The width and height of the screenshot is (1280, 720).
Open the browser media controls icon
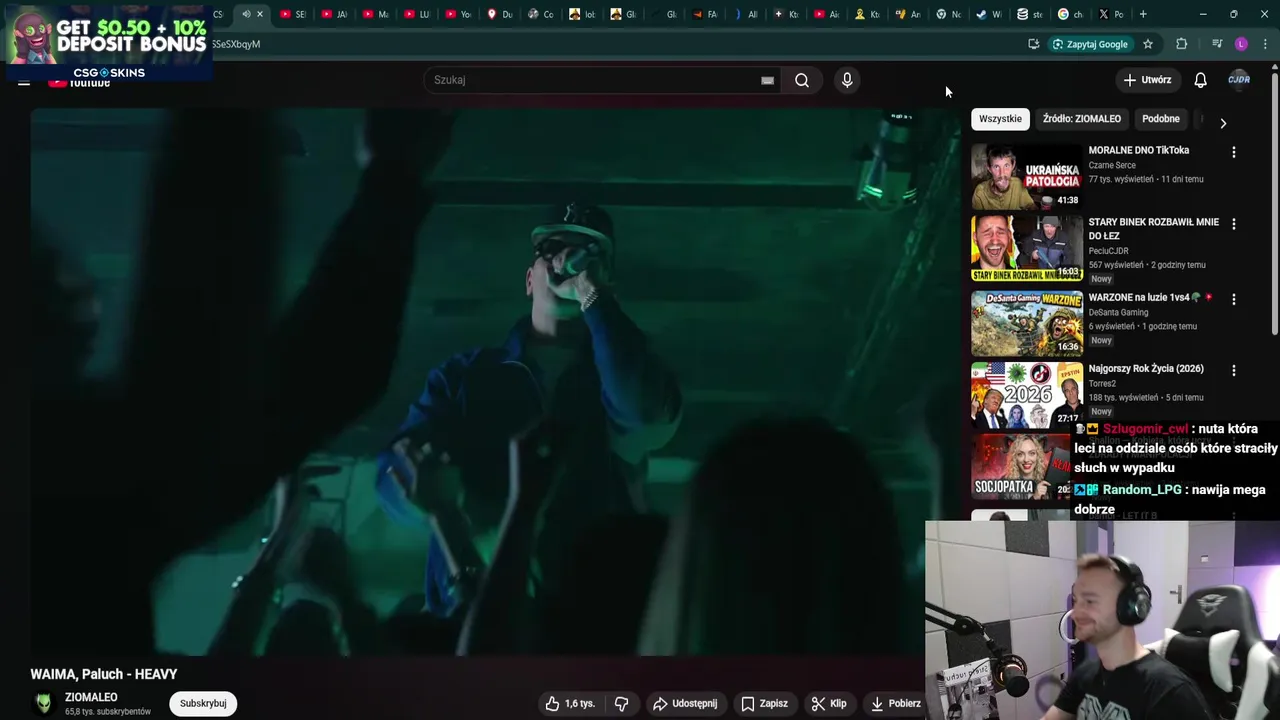[1217, 44]
